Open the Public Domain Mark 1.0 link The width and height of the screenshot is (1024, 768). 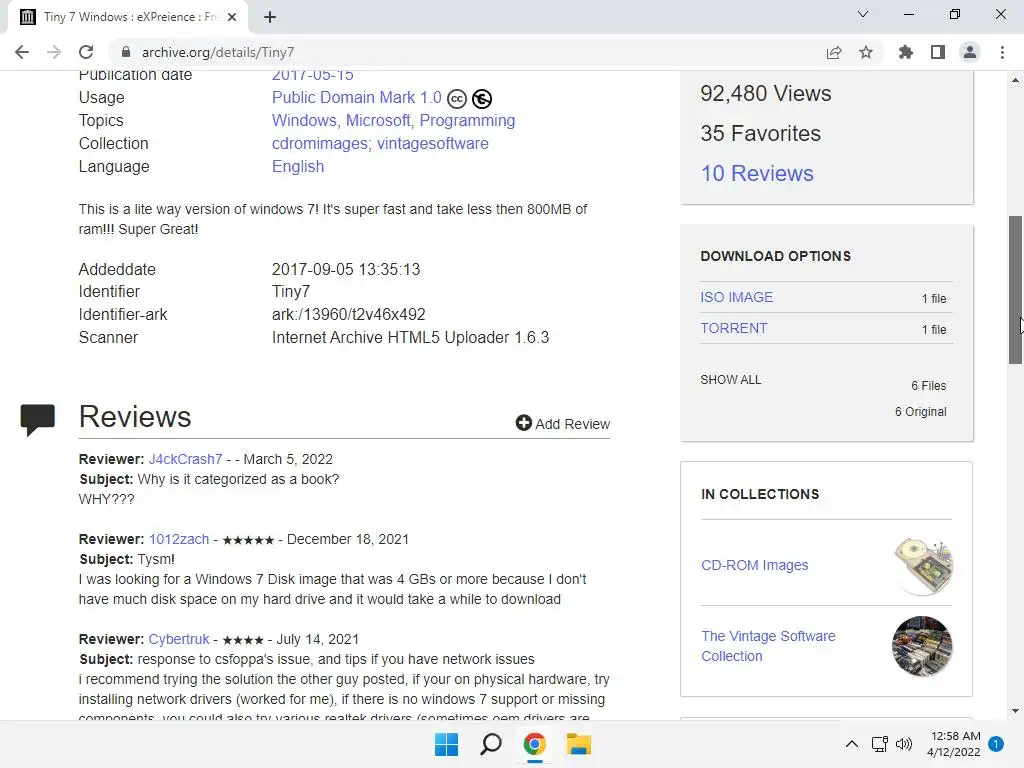[x=357, y=97]
